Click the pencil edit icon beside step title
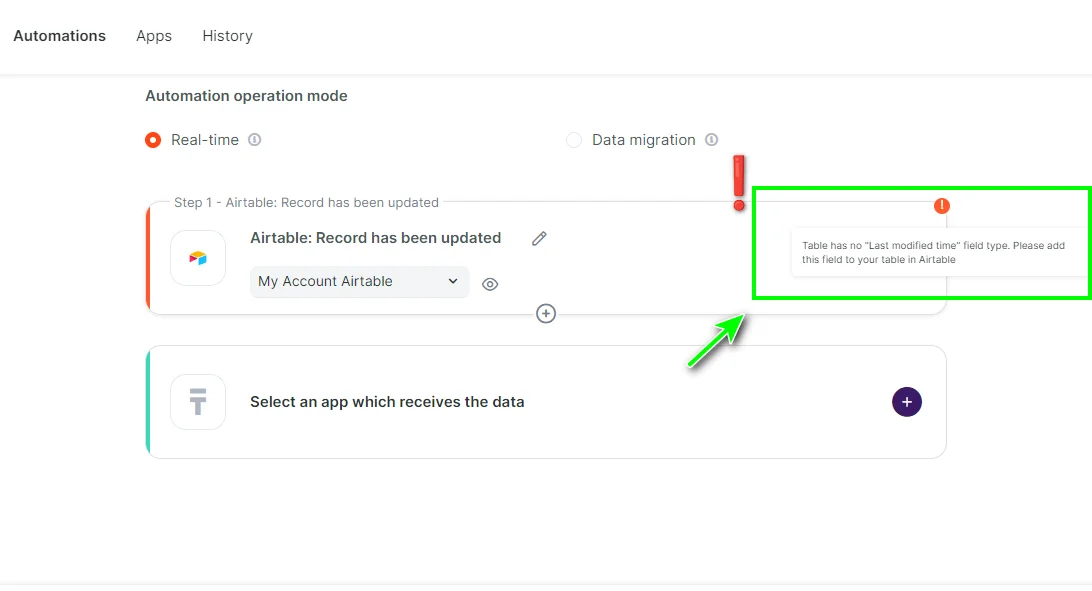1092x591 pixels. [539, 238]
